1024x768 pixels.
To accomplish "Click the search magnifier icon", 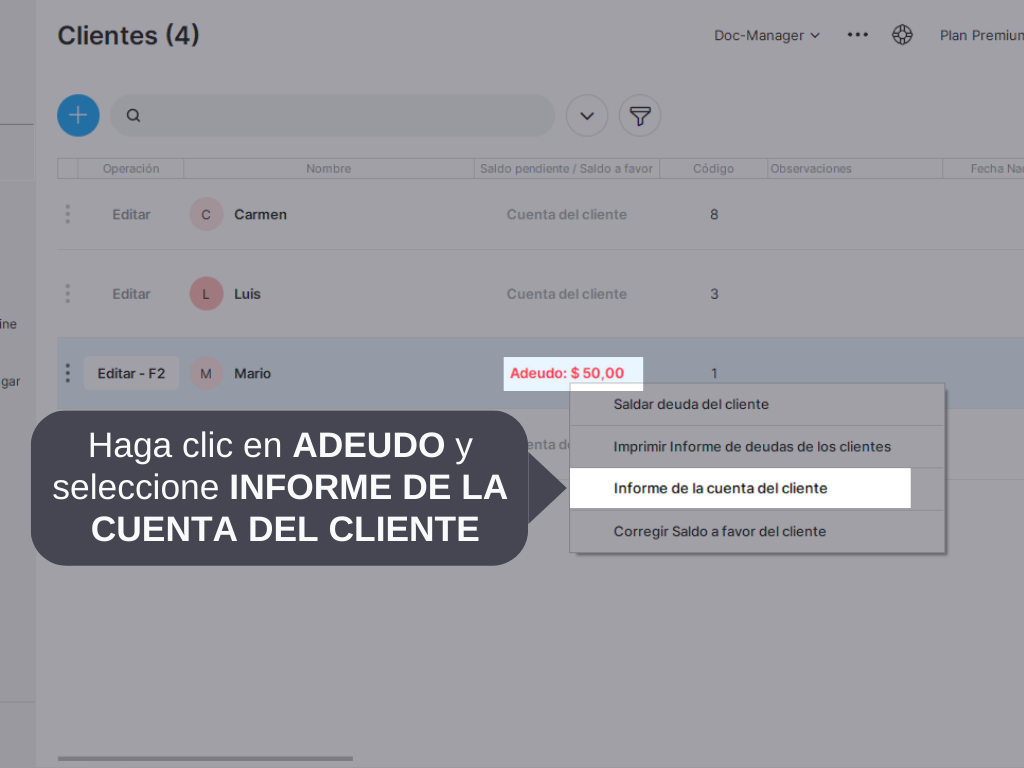I will point(133,116).
